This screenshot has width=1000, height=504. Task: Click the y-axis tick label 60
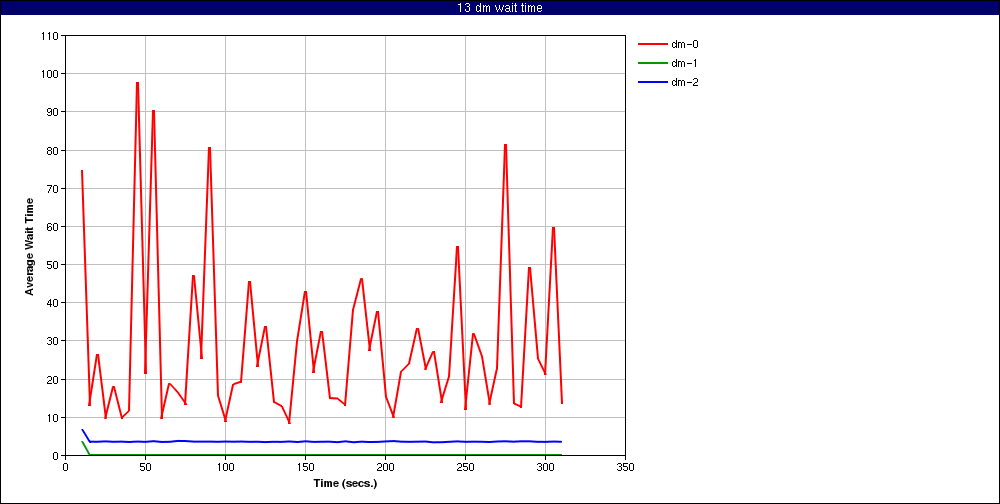(54, 226)
